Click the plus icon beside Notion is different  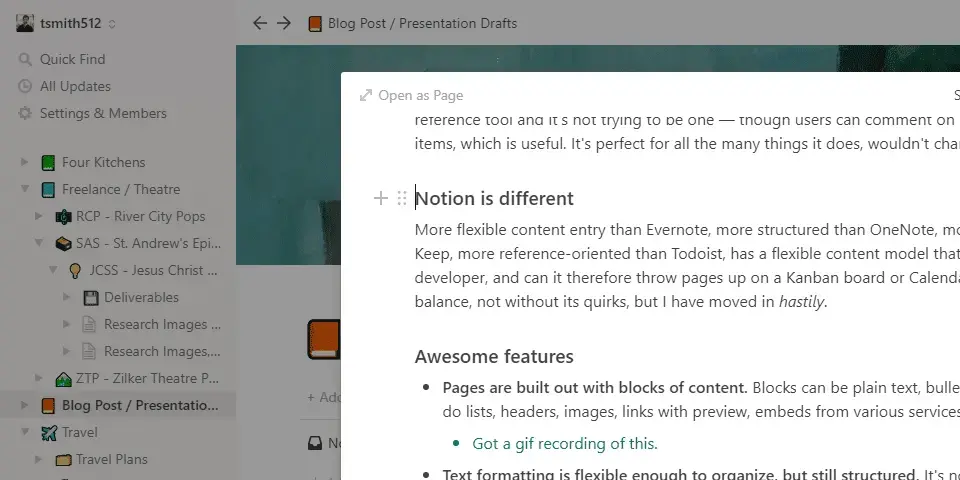pos(380,198)
